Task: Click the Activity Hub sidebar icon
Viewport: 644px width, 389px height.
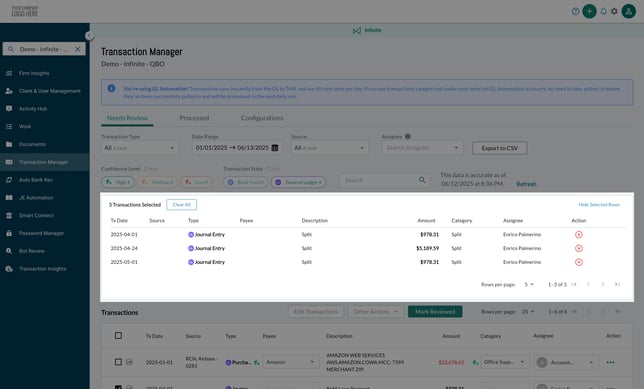Action: pyautogui.click(x=9, y=108)
